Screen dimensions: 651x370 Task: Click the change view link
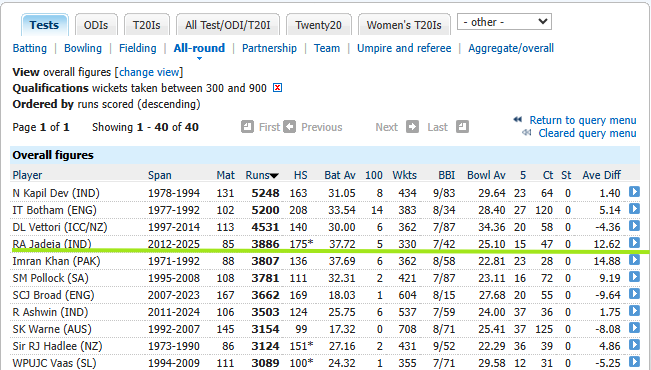[x=149, y=72]
